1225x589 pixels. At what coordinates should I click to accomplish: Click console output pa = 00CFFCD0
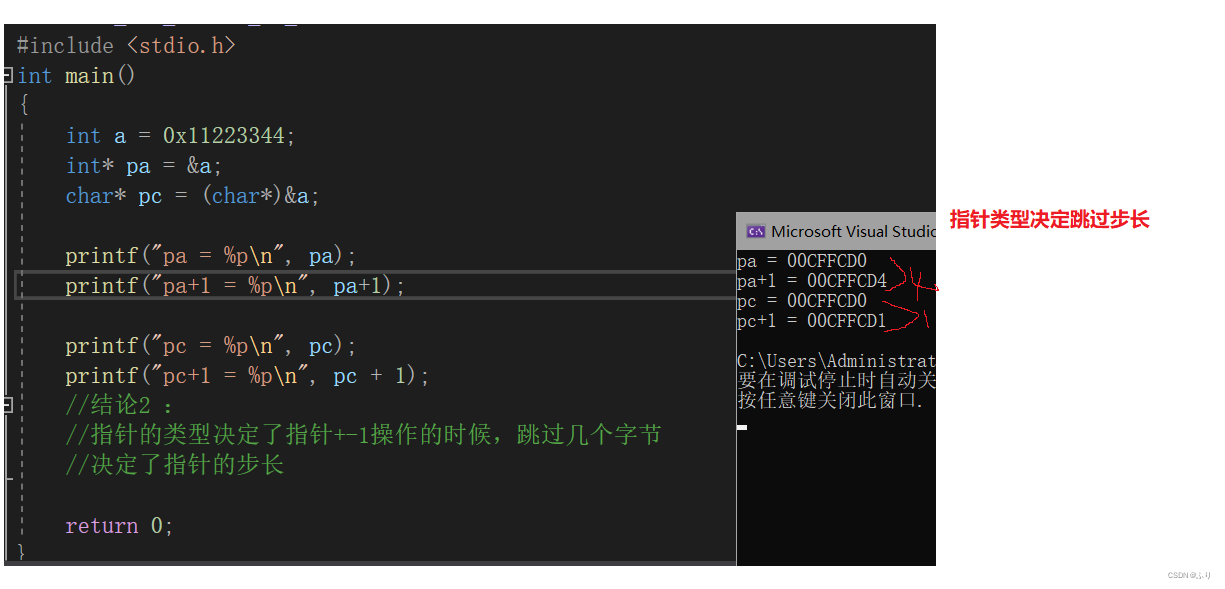pos(802,262)
